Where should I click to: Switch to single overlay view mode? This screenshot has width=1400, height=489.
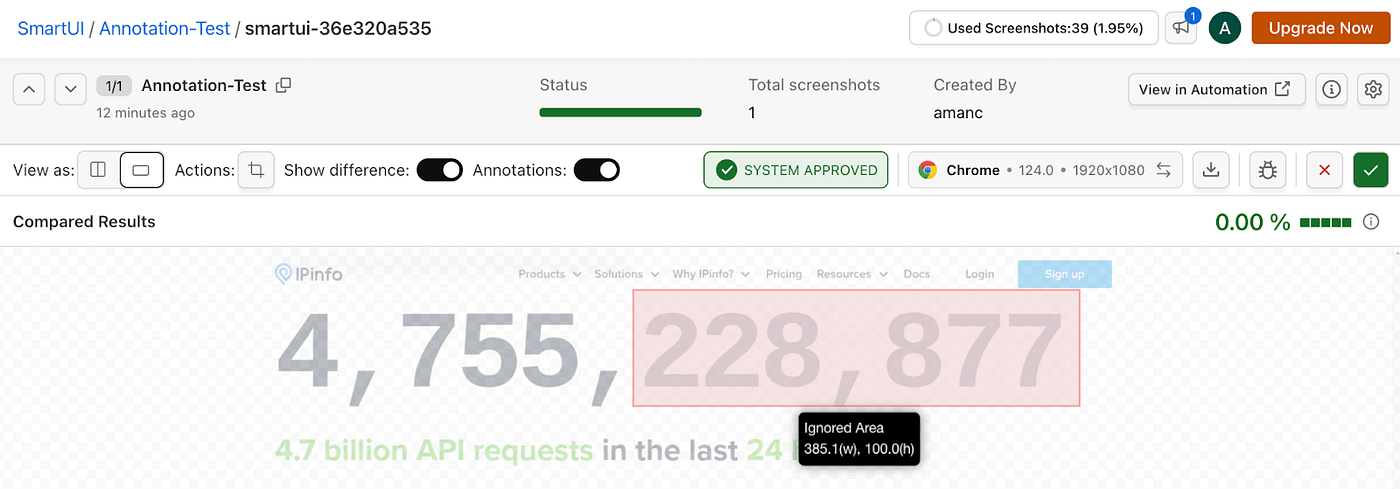(141, 170)
